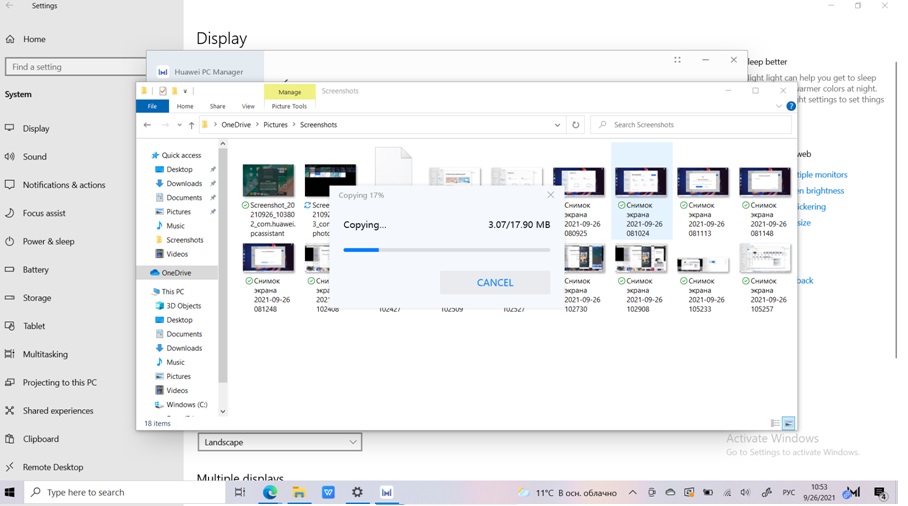Viewport: 908px width, 506px height.
Task: Show hidden system tray icons
Action: [x=632, y=492]
